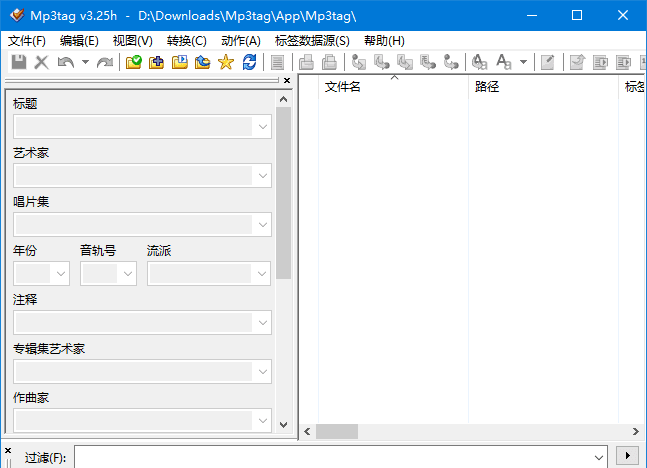Click the Actions icon with strikethrough Aa
This screenshot has width=647, height=468.
[x=479, y=62]
